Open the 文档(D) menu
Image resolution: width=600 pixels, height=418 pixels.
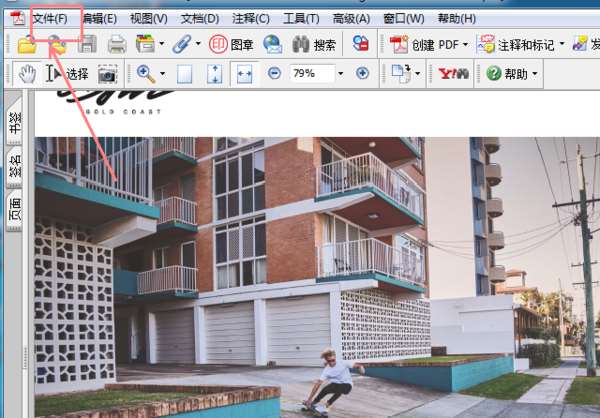[200, 18]
